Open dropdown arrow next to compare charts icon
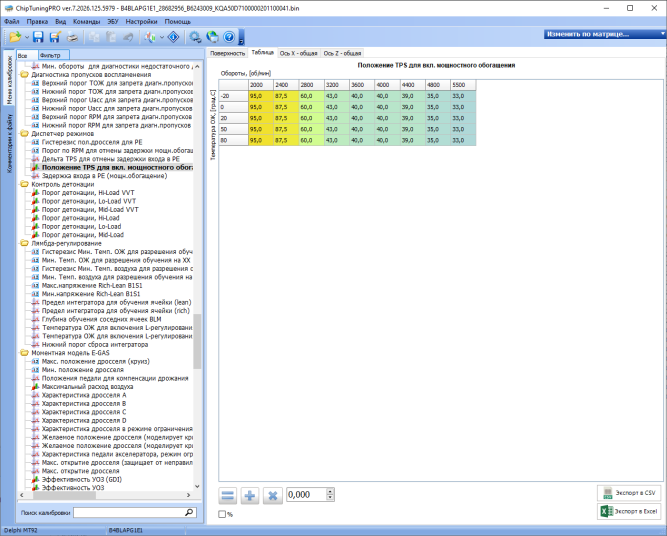The height and width of the screenshot is (536, 667). pyautogui.click(x=162, y=38)
